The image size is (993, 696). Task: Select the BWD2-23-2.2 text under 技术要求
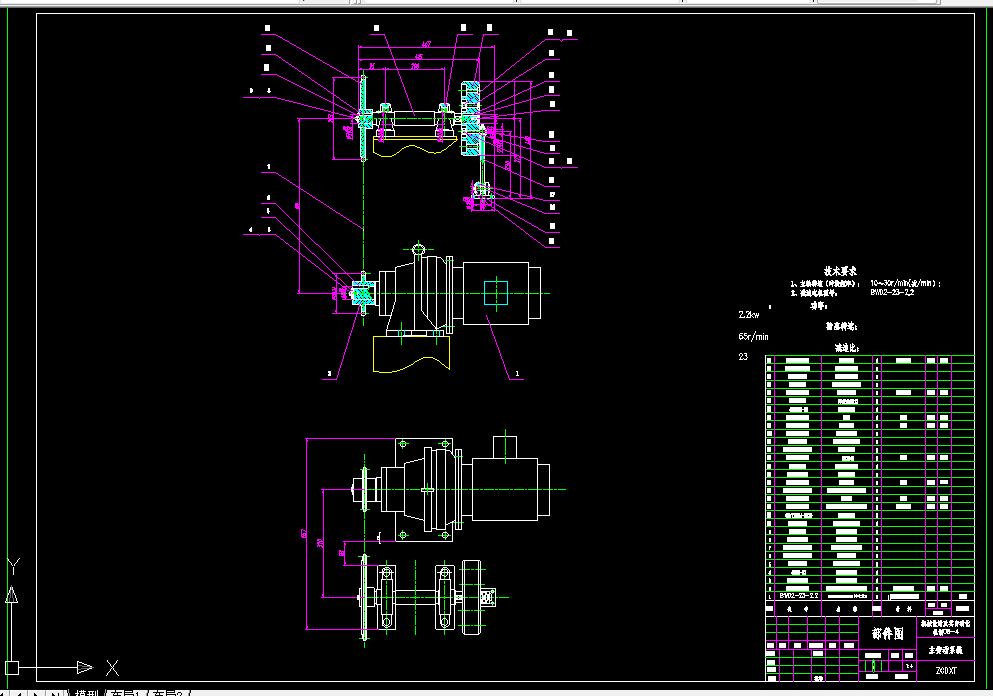tap(892, 293)
